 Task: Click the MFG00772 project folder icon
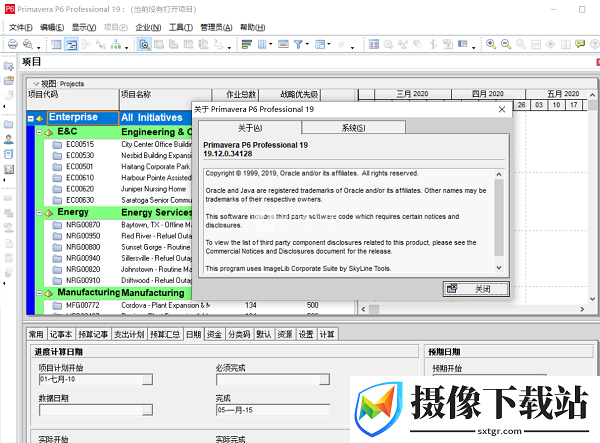click(57, 305)
